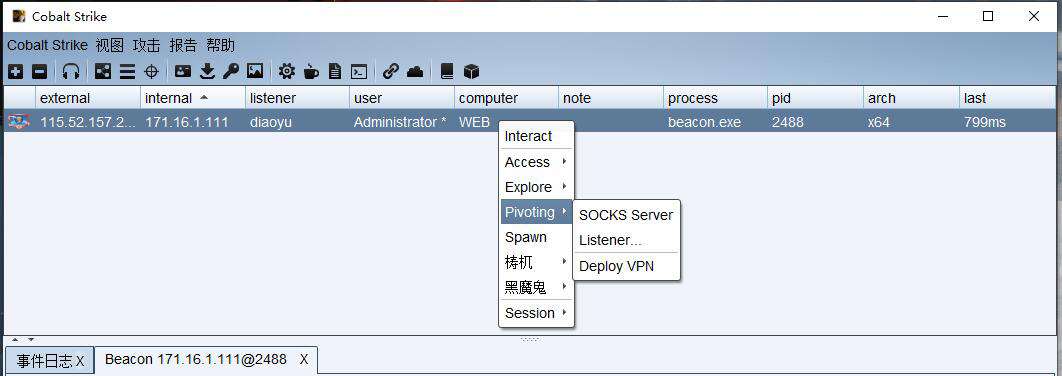The width and height of the screenshot is (1062, 376).
Task: Click the beacon.exe process cell
Action: [x=715, y=122]
